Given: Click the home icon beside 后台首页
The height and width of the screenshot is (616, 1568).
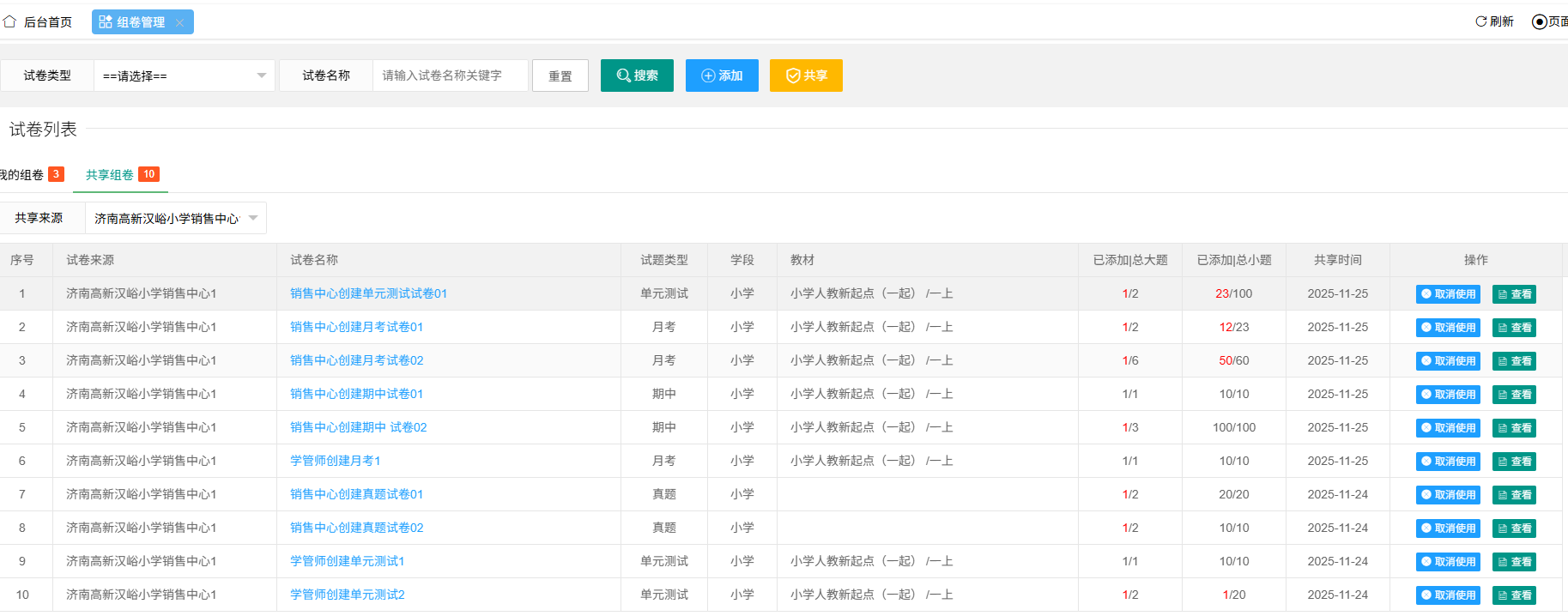Looking at the screenshot, I should click(x=10, y=21).
